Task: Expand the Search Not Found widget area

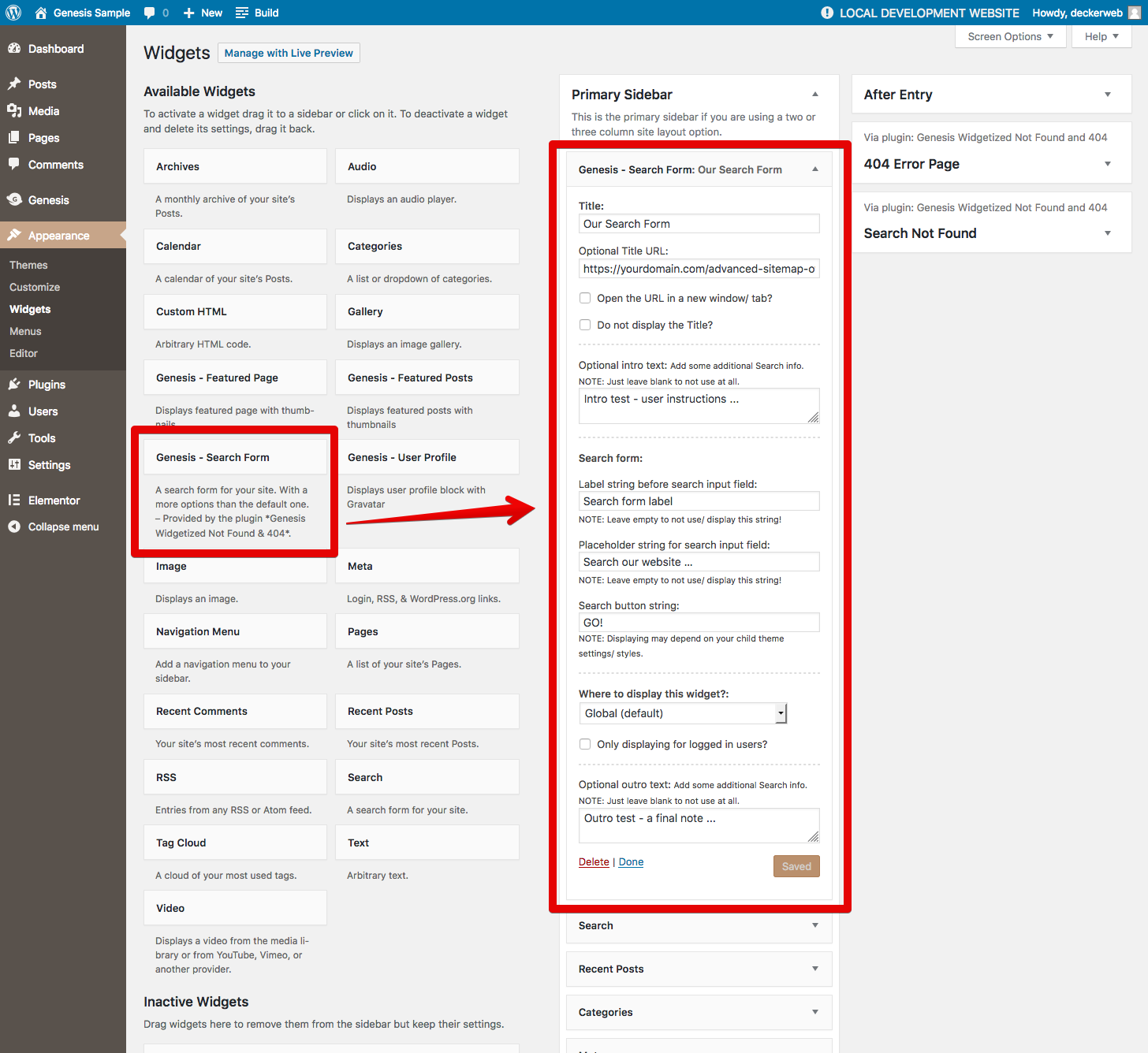Action: (1108, 233)
